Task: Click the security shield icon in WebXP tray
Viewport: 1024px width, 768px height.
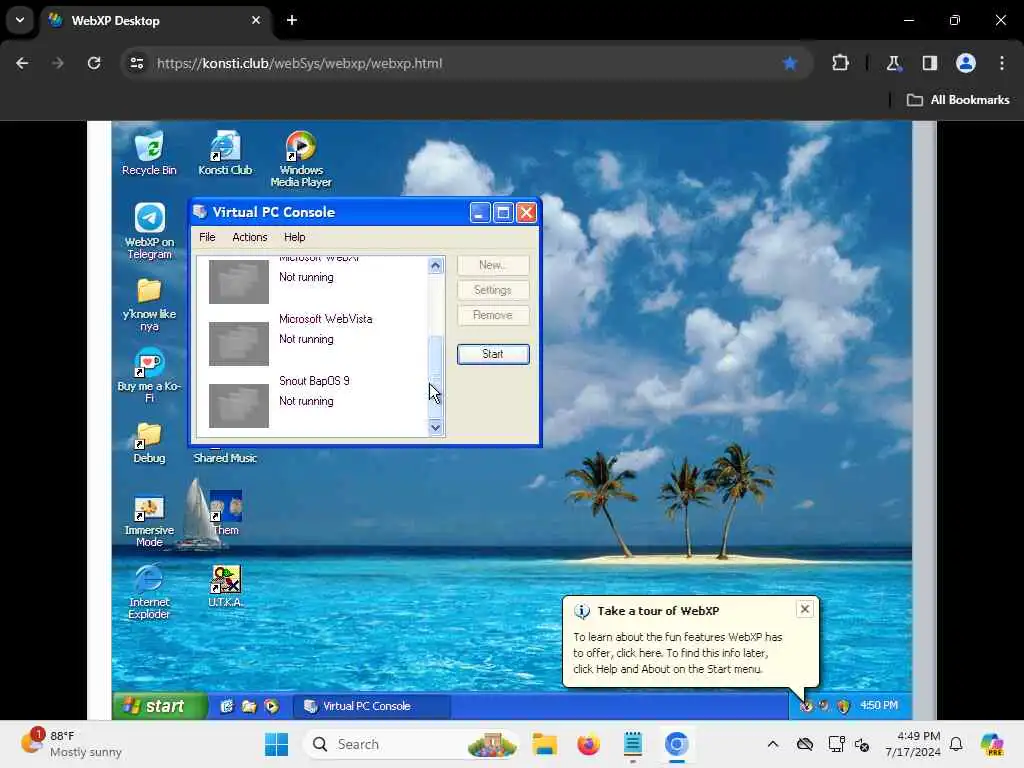Action: [843, 705]
